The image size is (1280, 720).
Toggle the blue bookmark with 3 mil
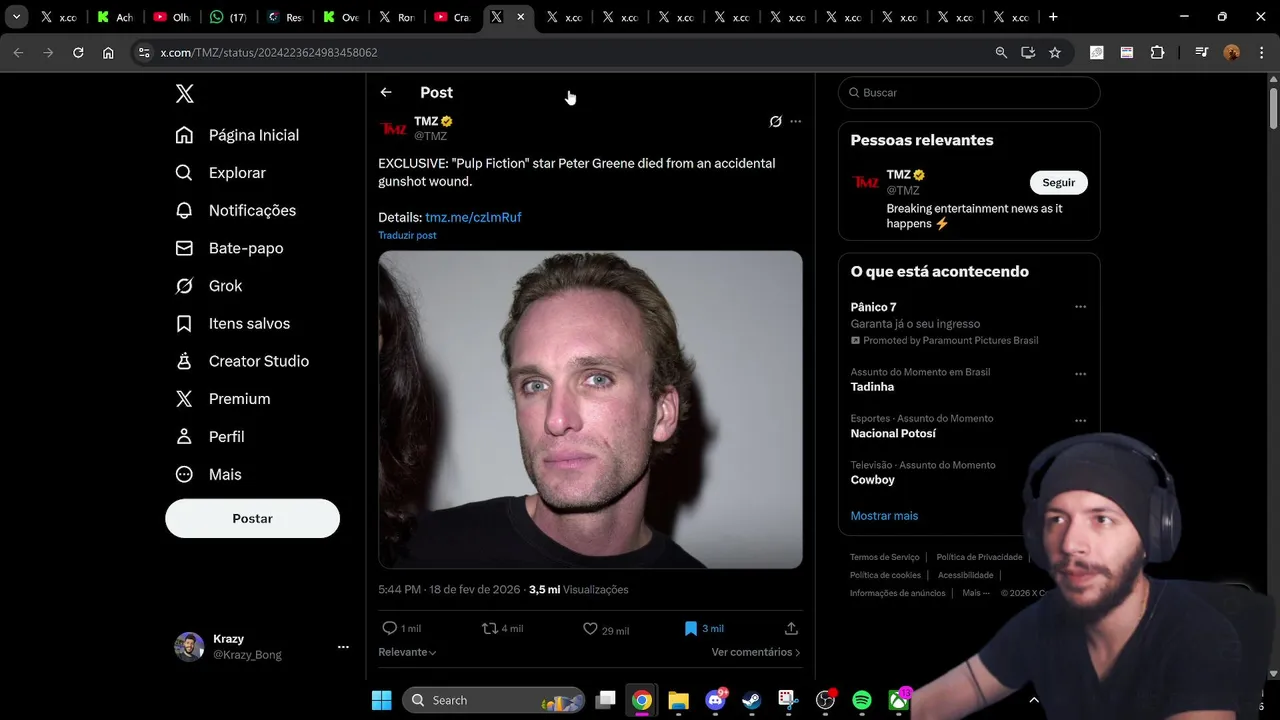(x=690, y=628)
